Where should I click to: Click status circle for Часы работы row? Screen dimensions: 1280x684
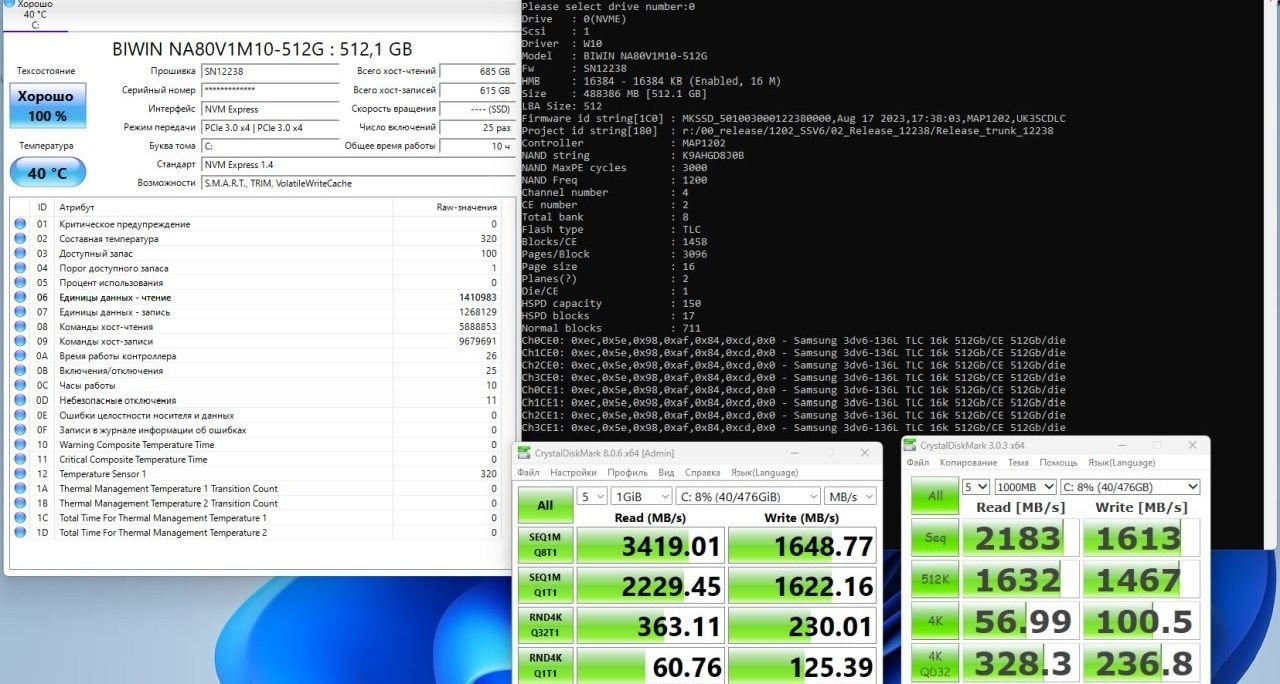coord(20,385)
